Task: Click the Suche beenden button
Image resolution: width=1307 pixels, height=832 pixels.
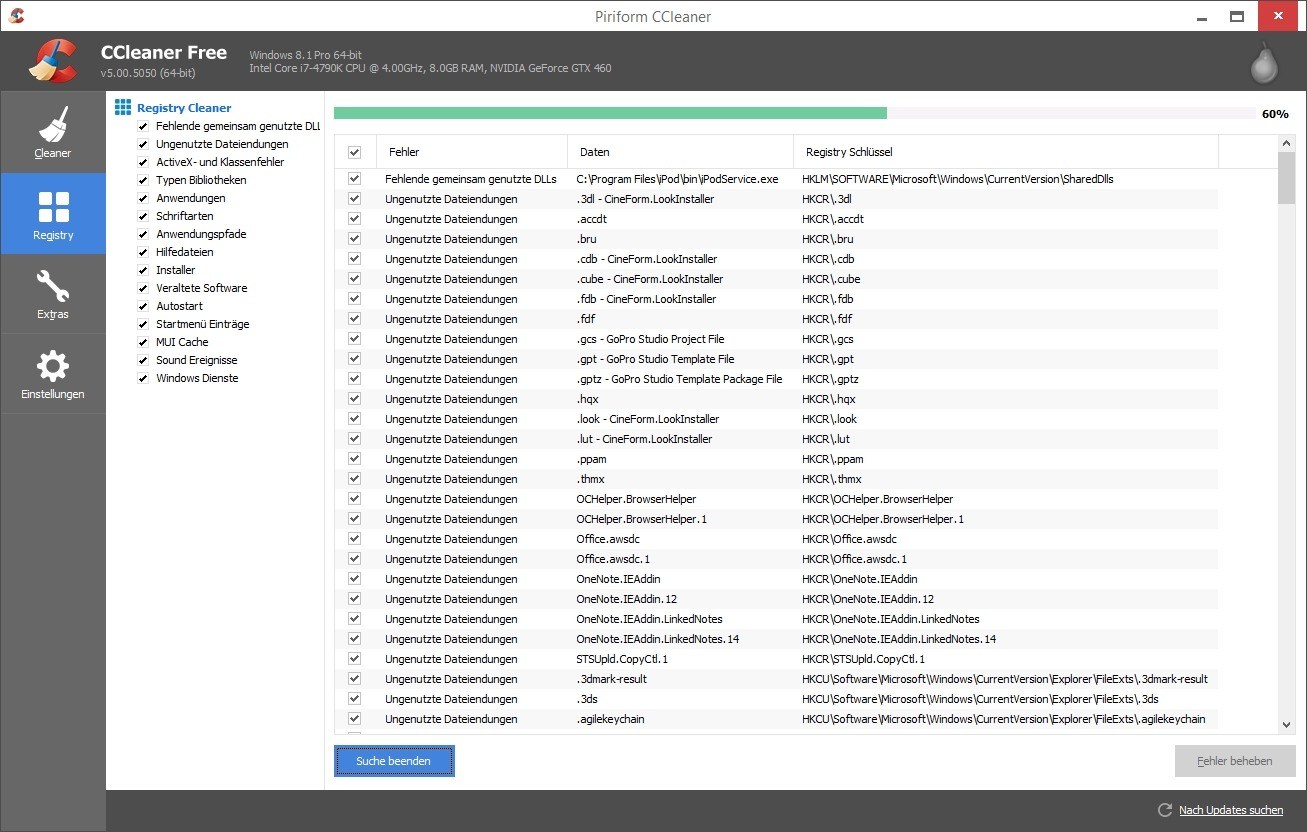Action: [394, 761]
